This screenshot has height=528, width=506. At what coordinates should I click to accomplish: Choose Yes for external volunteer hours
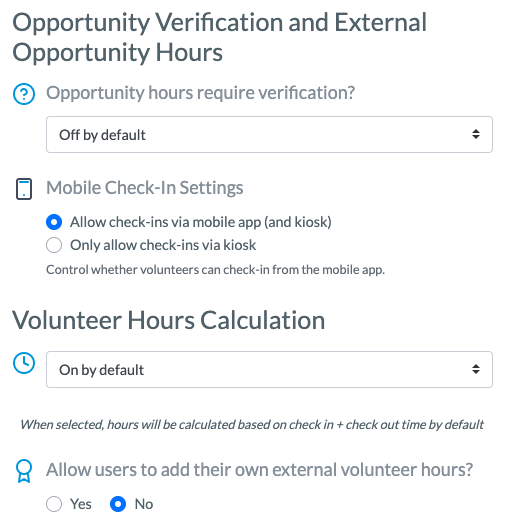tap(54, 504)
